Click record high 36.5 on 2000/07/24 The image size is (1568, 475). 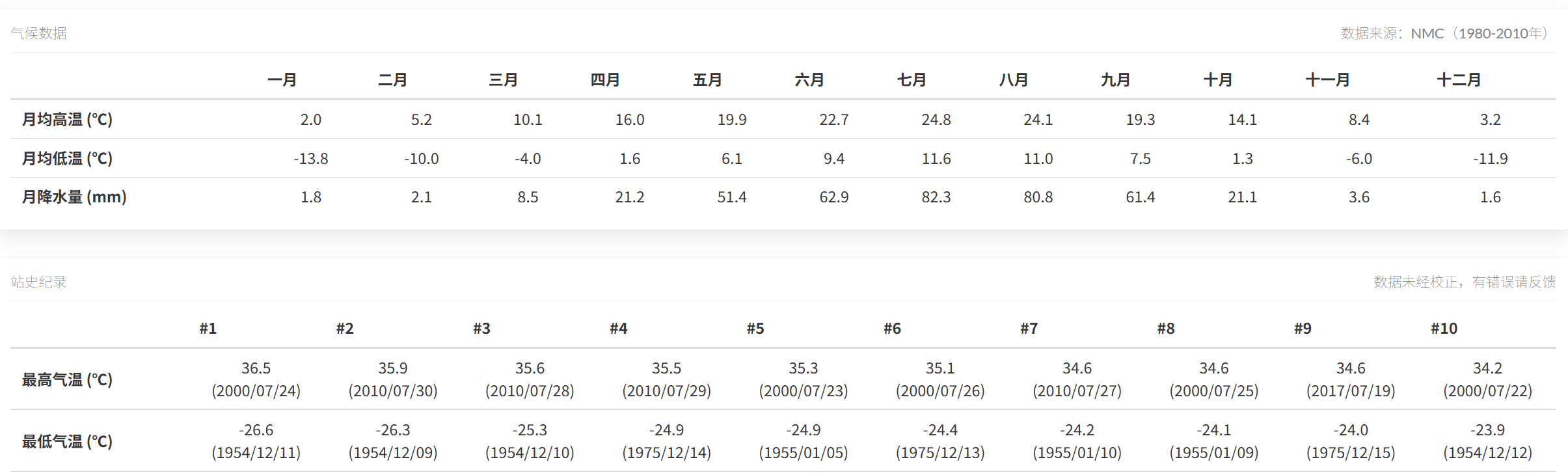[256, 379]
